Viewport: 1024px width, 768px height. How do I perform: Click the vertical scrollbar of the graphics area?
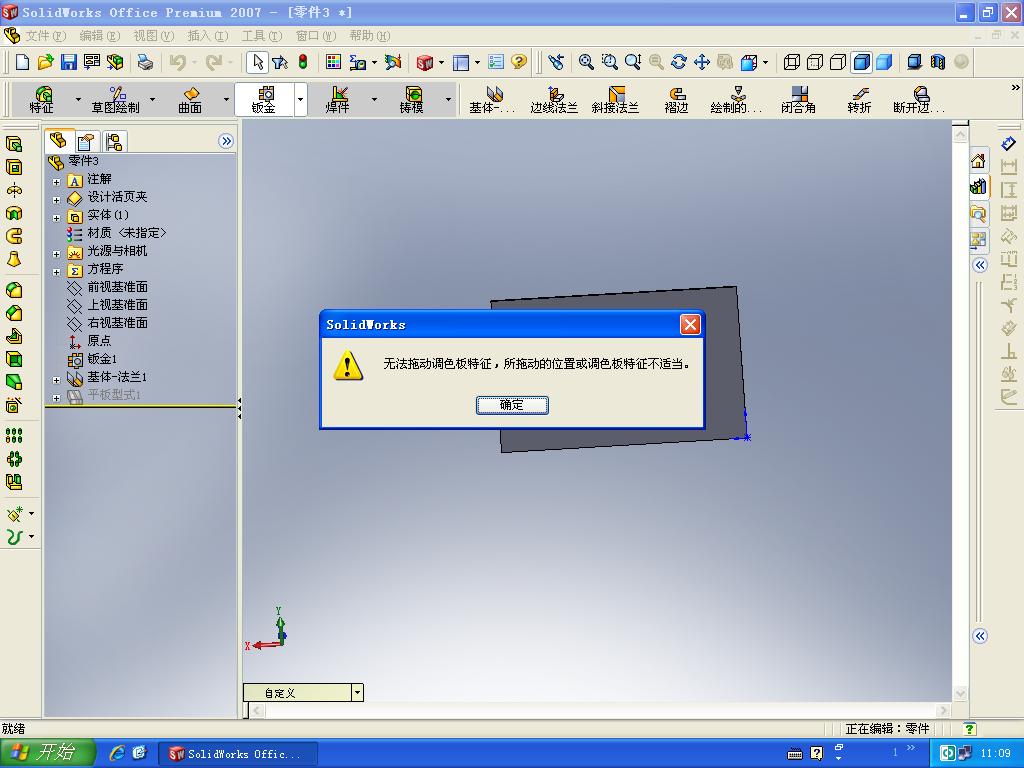click(x=960, y=413)
